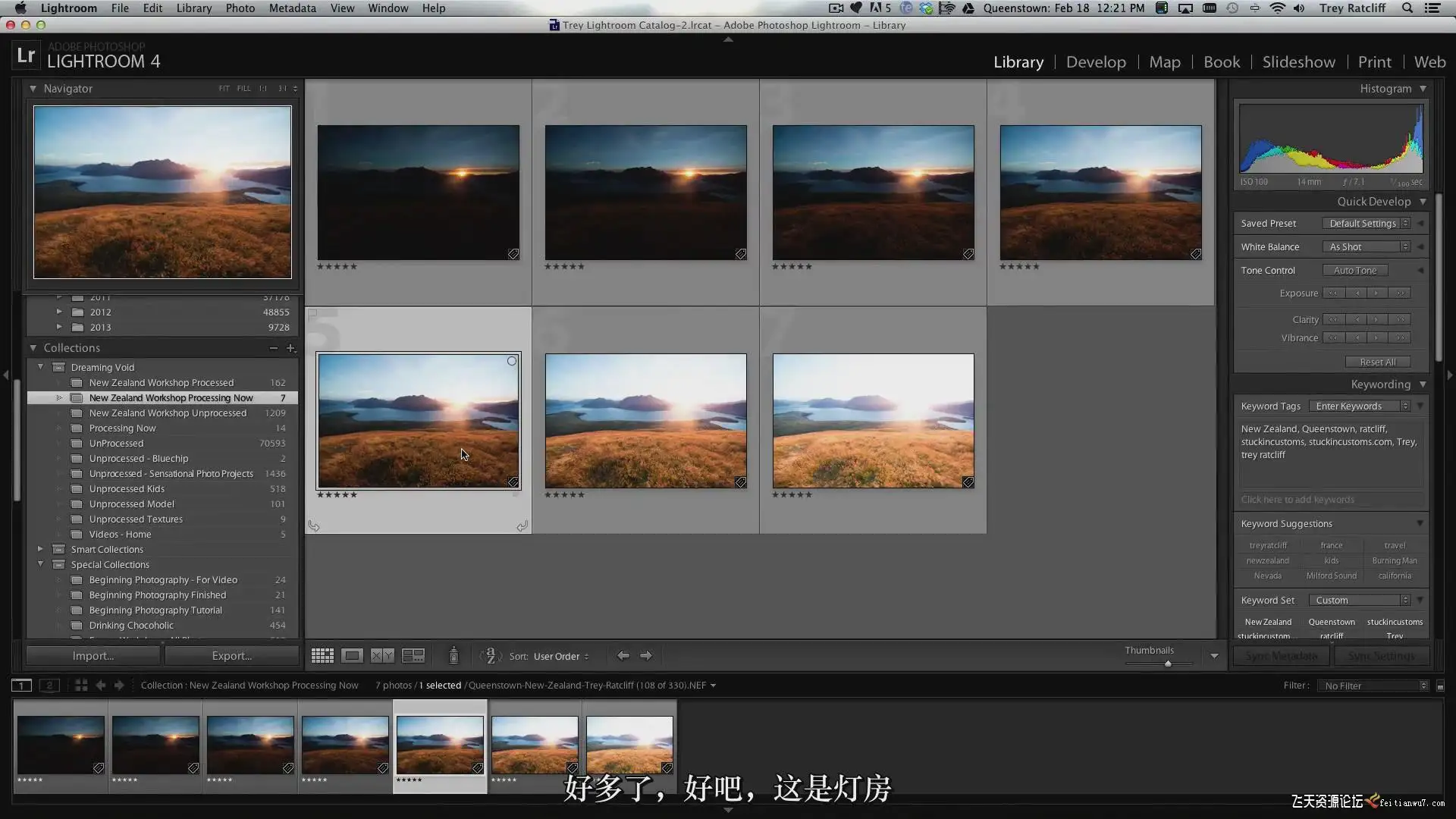Add a new collection with plus icon

(290, 348)
